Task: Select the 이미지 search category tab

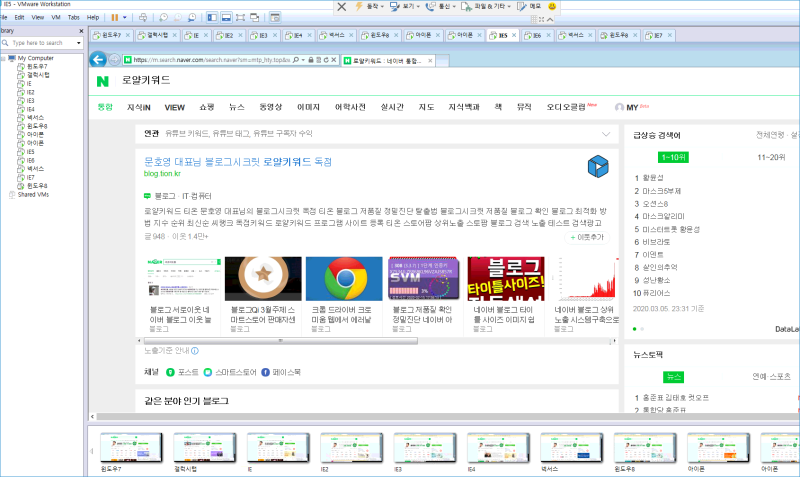Action: coord(308,107)
